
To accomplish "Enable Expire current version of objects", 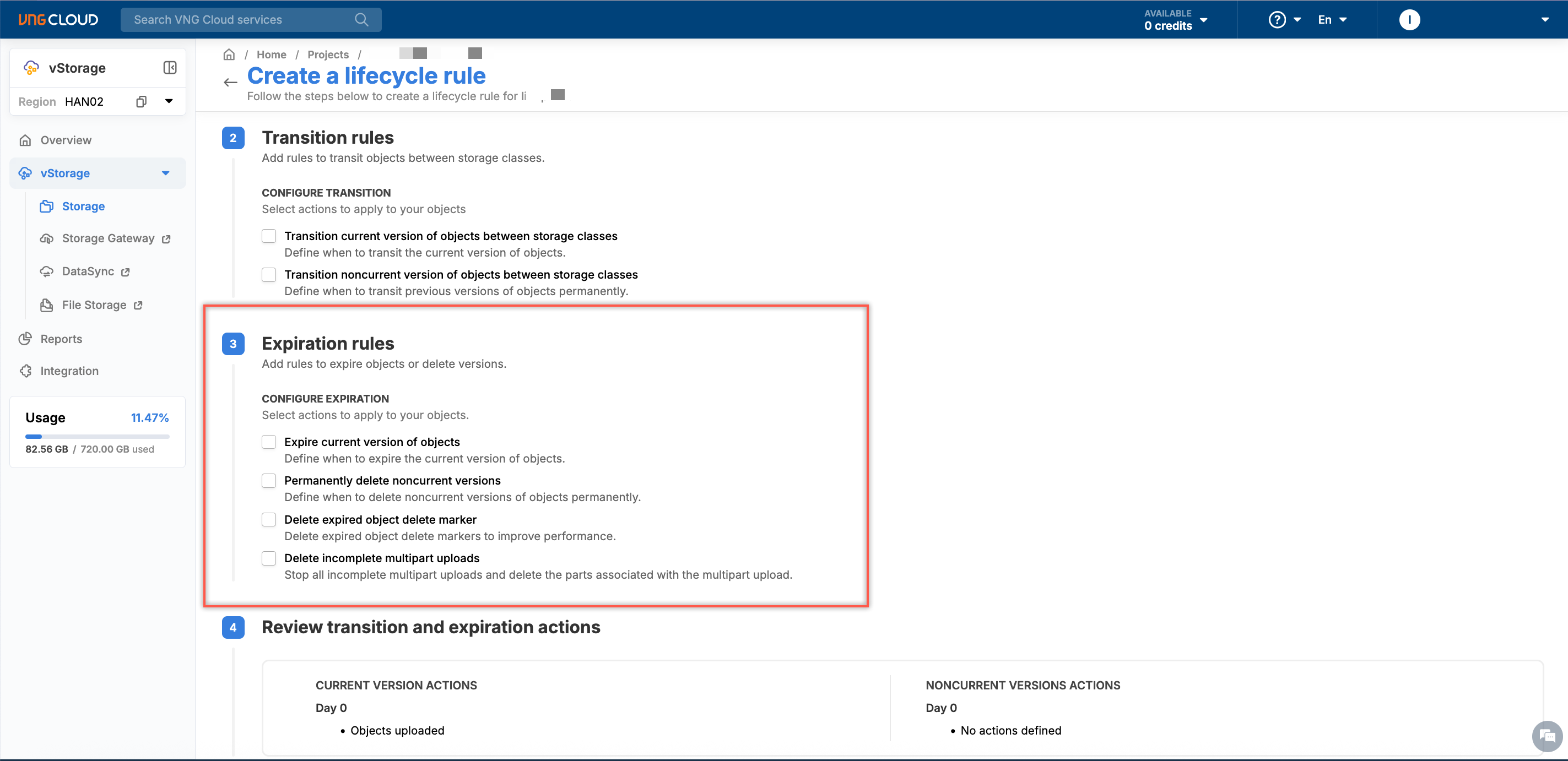I will tap(268, 442).
